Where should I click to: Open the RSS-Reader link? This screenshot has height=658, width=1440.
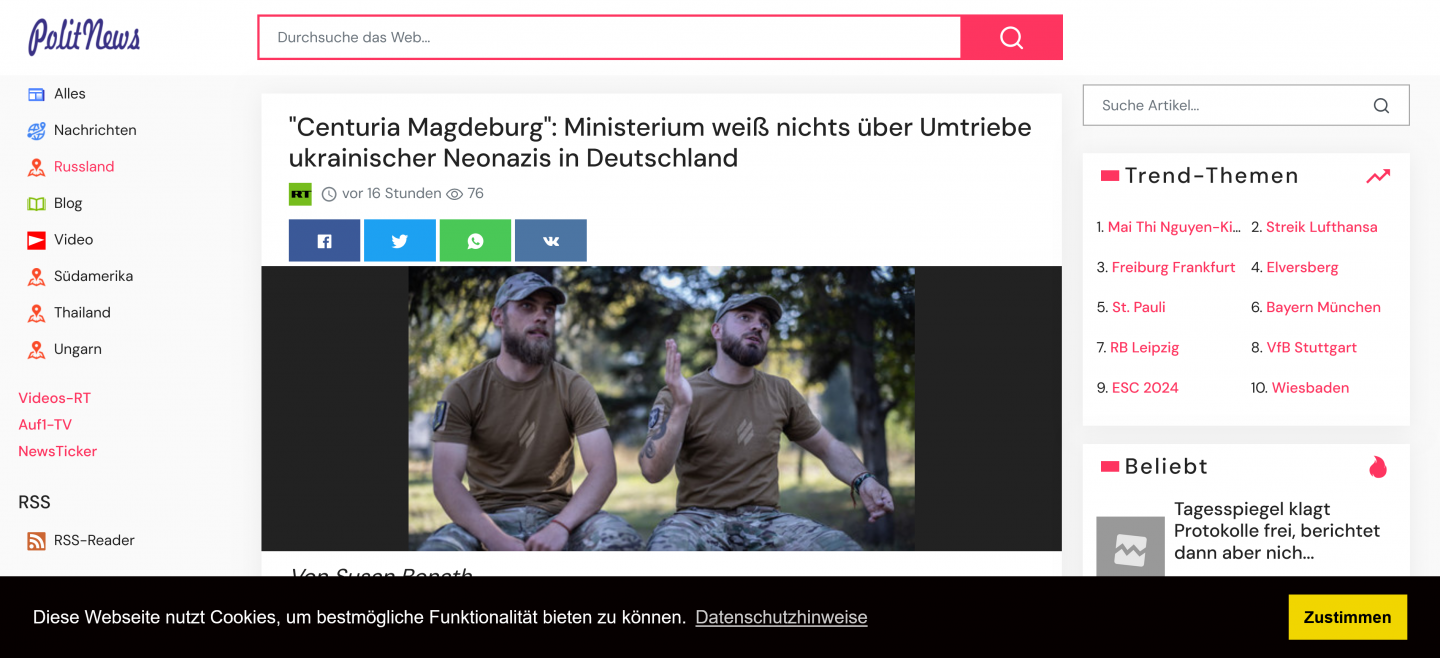pyautogui.click(x=94, y=540)
